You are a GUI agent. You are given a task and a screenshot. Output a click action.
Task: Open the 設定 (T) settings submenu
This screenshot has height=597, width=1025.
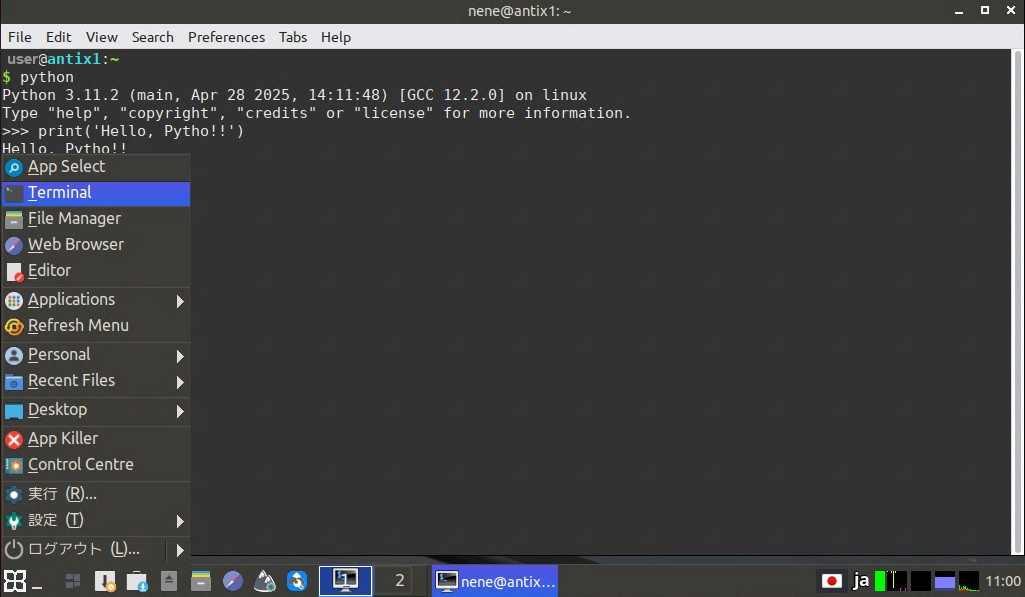tap(56, 521)
